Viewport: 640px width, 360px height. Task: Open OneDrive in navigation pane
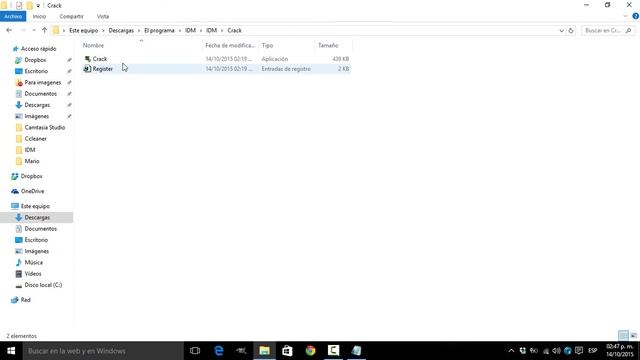pos(32,191)
